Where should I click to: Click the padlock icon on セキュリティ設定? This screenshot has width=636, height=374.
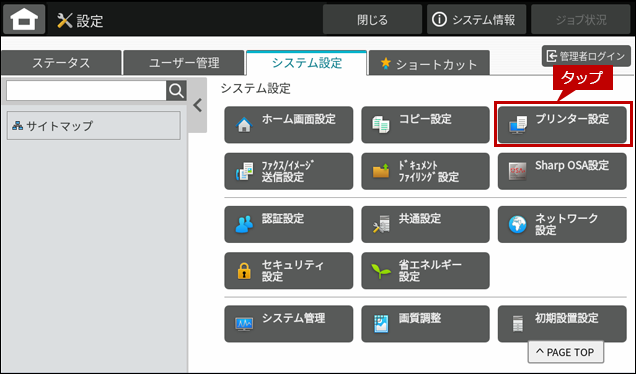tap(244, 271)
